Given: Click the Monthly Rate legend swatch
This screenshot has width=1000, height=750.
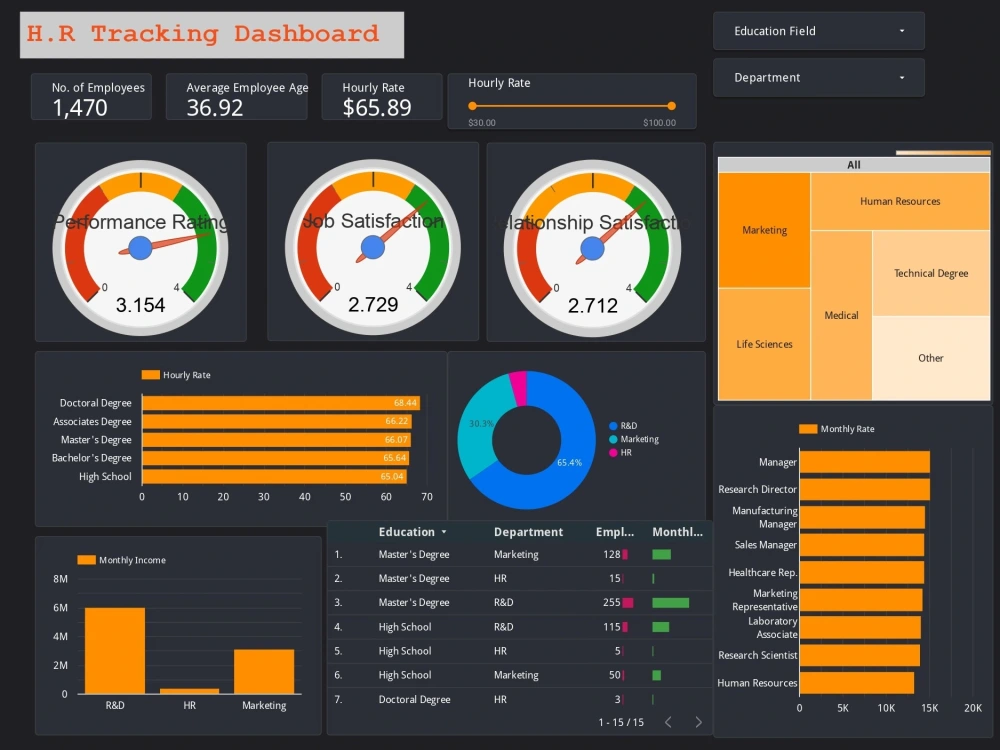Looking at the screenshot, I should (806, 428).
